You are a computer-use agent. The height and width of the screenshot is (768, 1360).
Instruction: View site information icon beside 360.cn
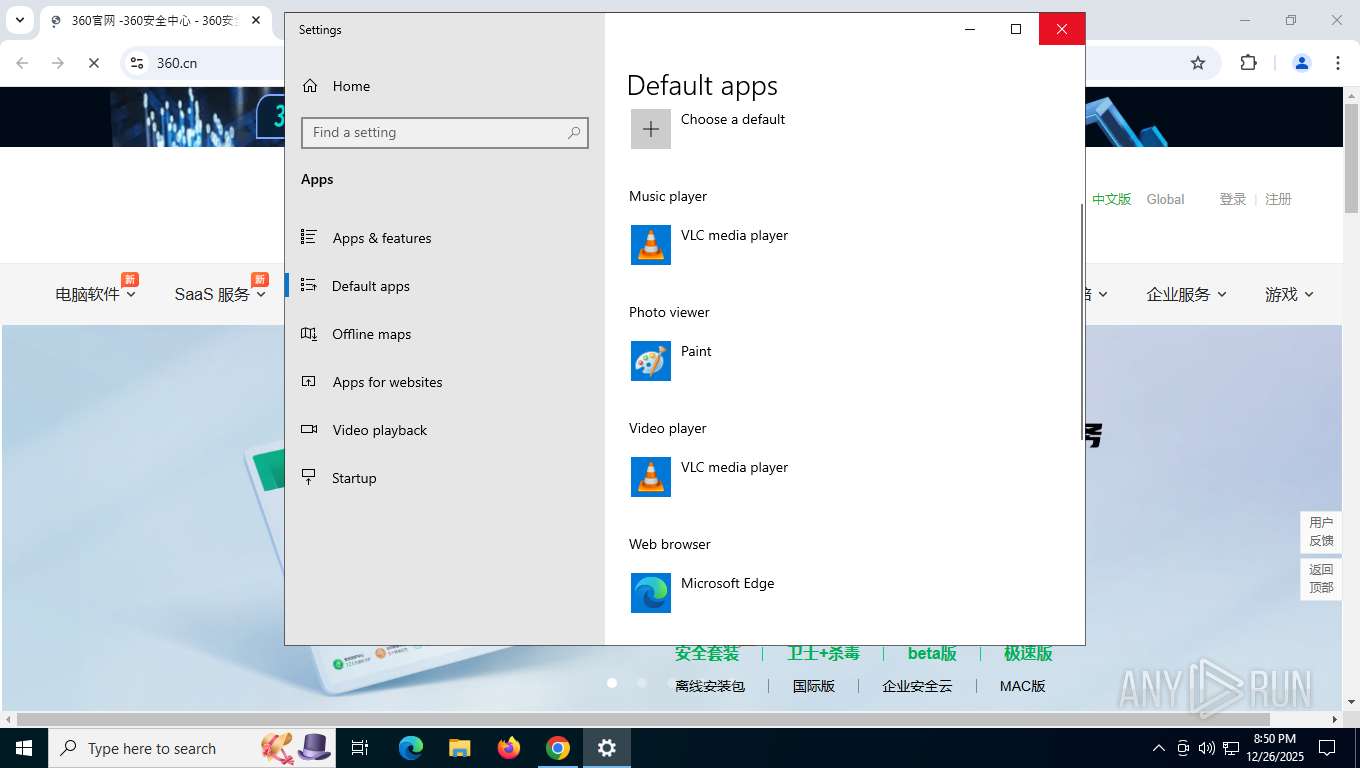(x=137, y=63)
